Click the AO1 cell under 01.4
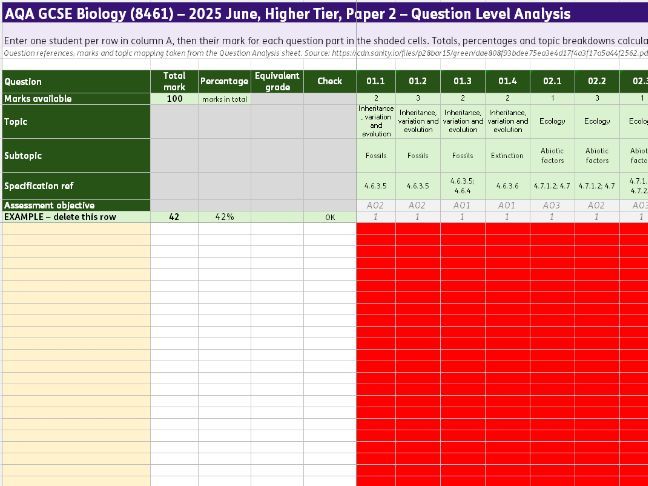The width and height of the screenshot is (648, 486). (x=507, y=205)
